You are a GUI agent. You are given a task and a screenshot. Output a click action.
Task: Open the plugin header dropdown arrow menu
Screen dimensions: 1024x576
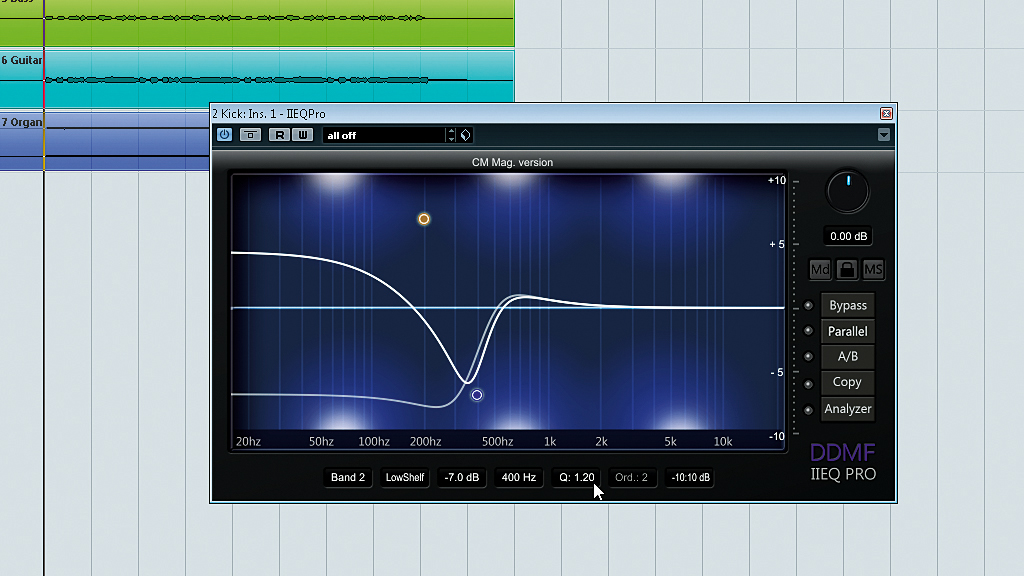point(884,135)
